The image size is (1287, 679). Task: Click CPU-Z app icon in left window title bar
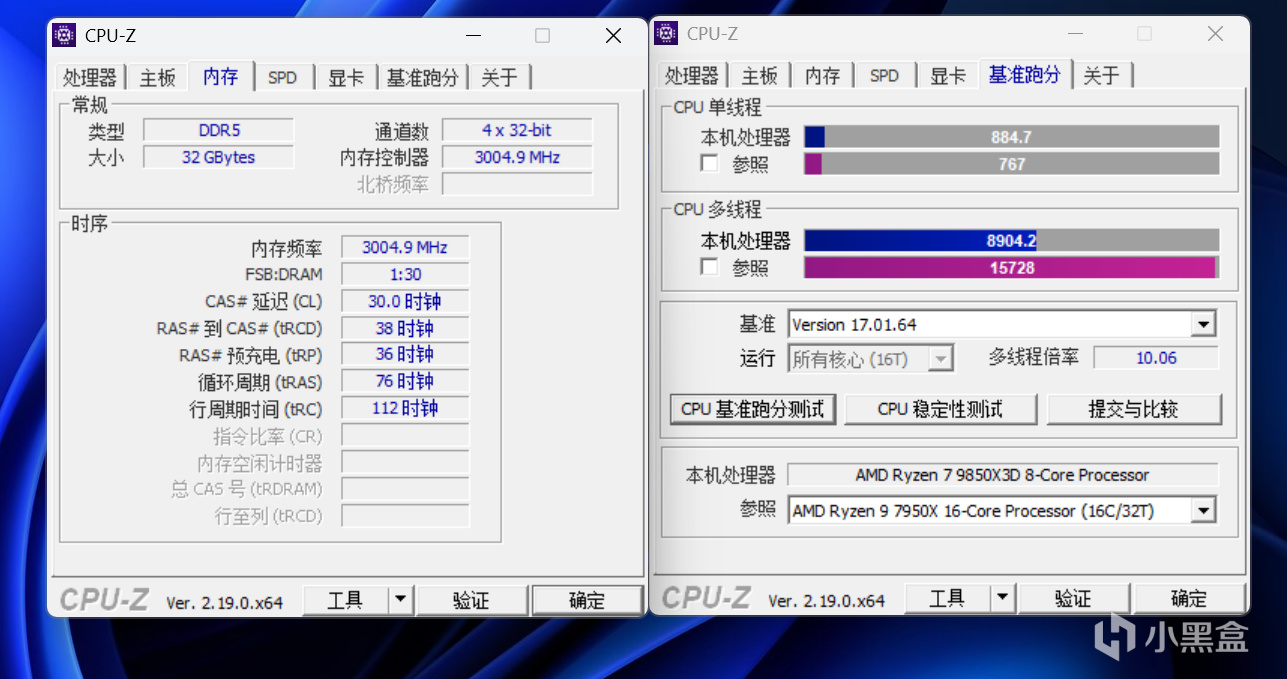[x=65, y=36]
